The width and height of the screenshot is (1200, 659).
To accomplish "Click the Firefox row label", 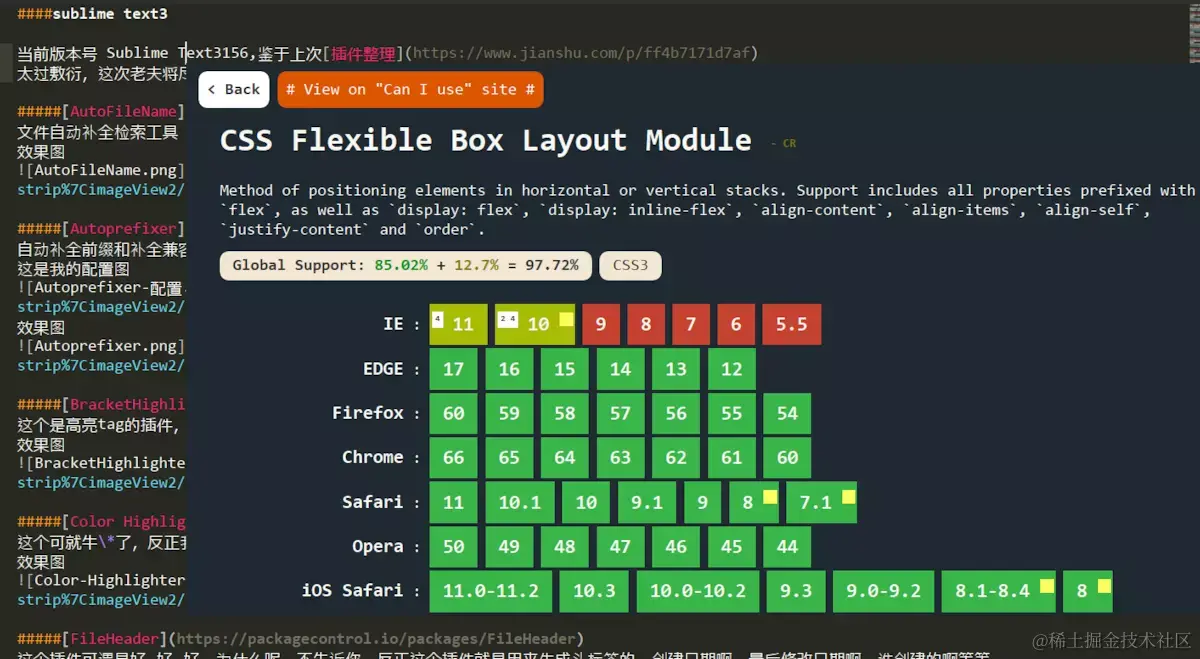I will (368, 413).
